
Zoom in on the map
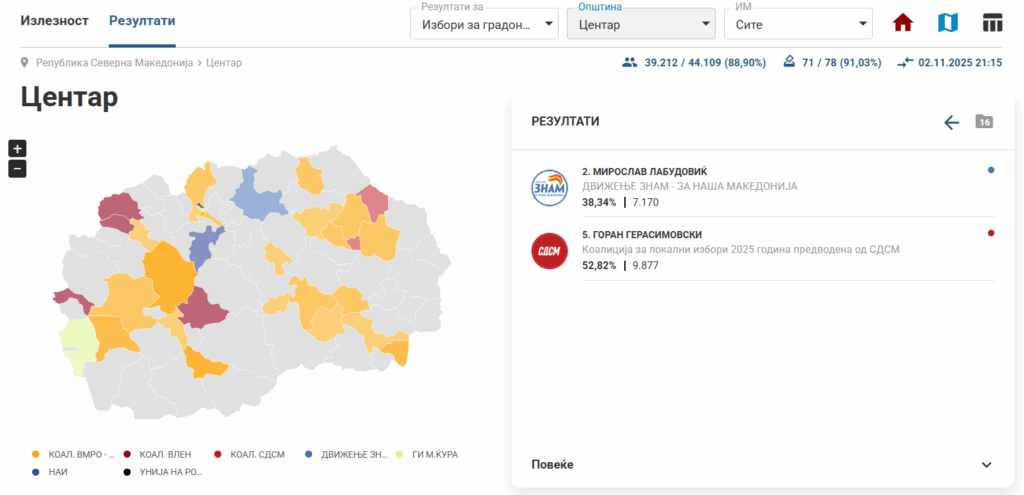tap(17, 148)
